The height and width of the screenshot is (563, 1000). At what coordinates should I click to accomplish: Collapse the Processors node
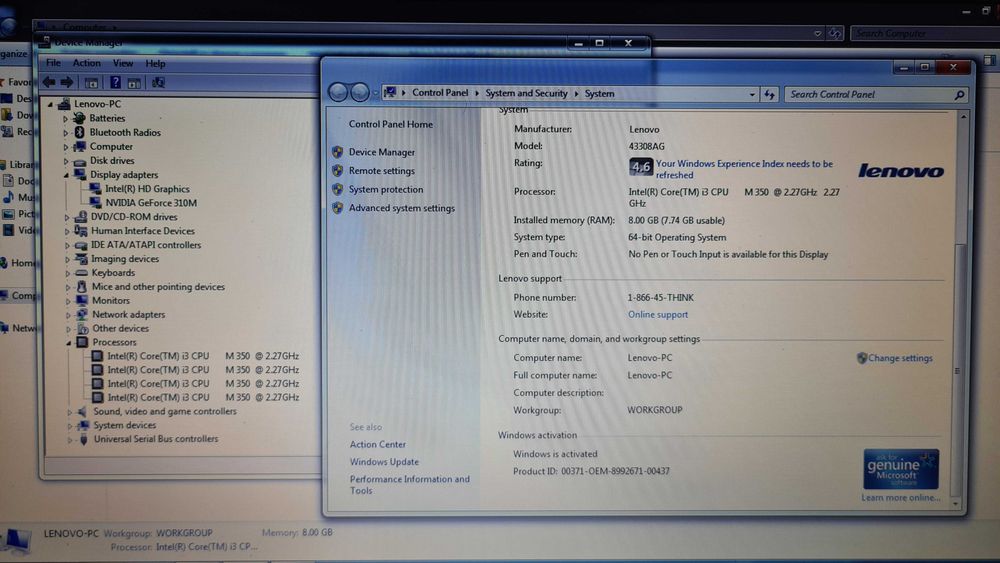click(68, 342)
